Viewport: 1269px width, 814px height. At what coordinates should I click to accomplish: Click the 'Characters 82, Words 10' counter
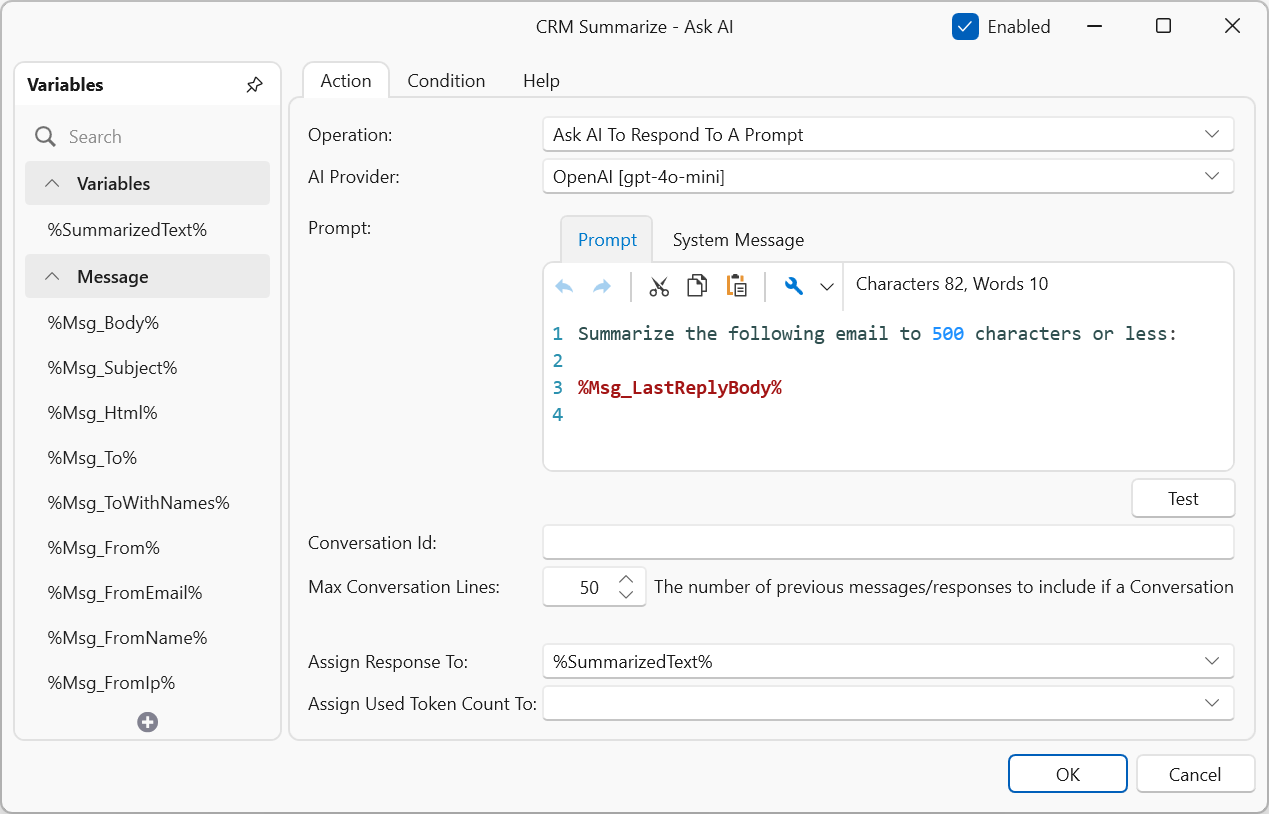tap(952, 284)
